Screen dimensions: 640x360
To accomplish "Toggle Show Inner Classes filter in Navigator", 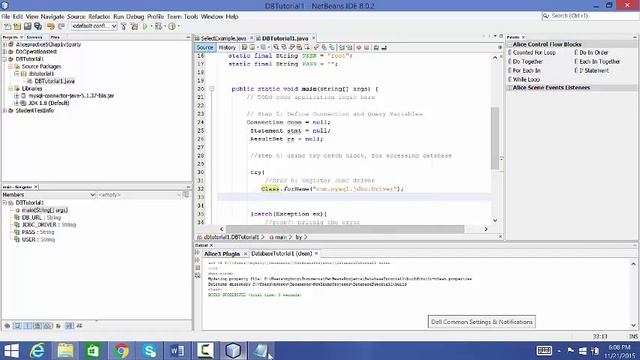I will [x=48, y=326].
